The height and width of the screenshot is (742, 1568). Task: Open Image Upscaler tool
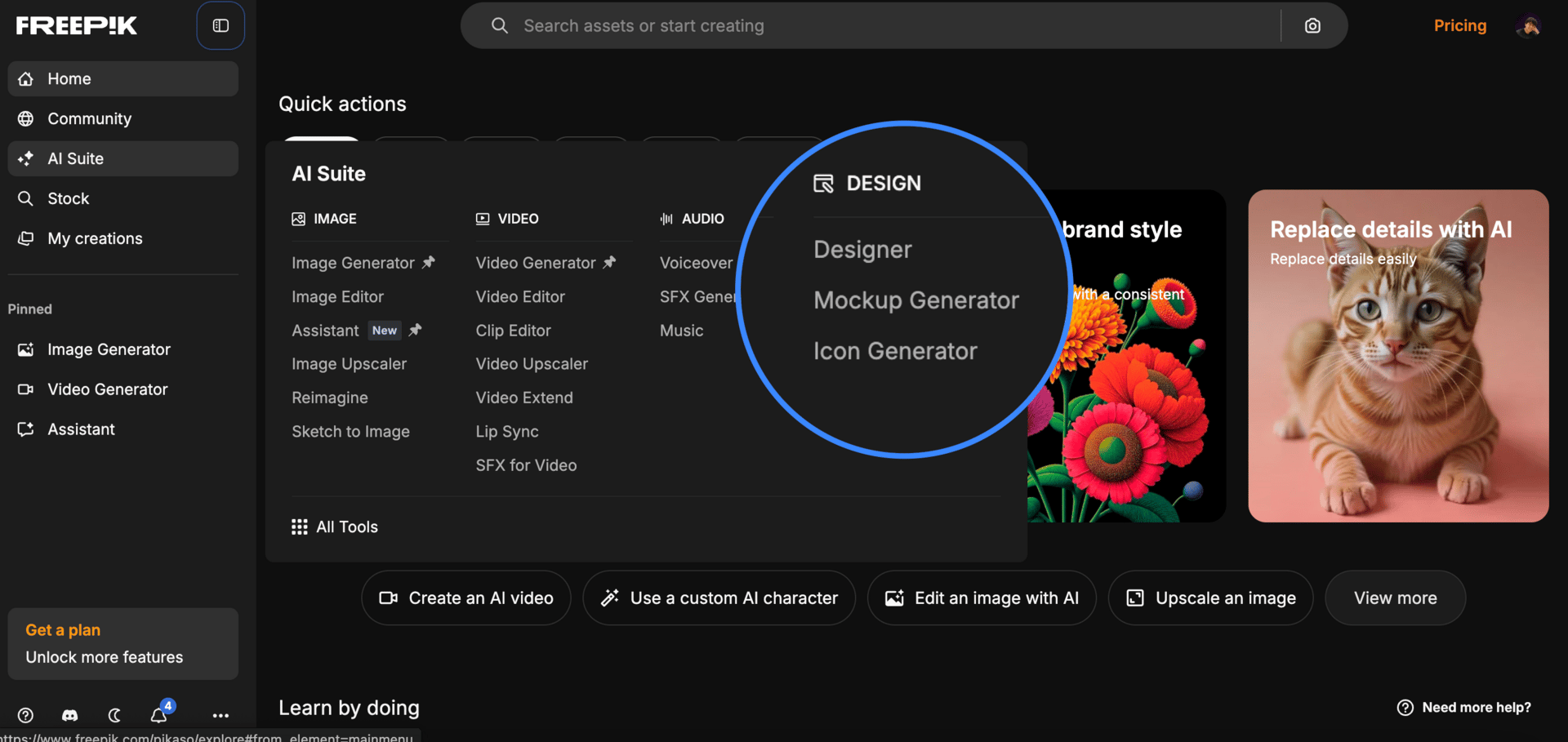point(349,364)
